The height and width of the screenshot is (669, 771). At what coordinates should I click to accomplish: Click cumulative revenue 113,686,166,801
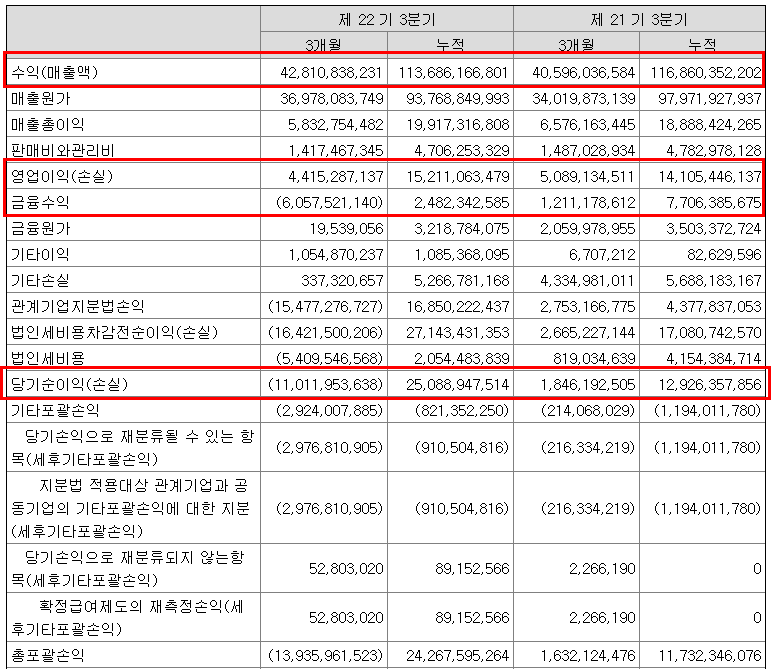pos(453,73)
